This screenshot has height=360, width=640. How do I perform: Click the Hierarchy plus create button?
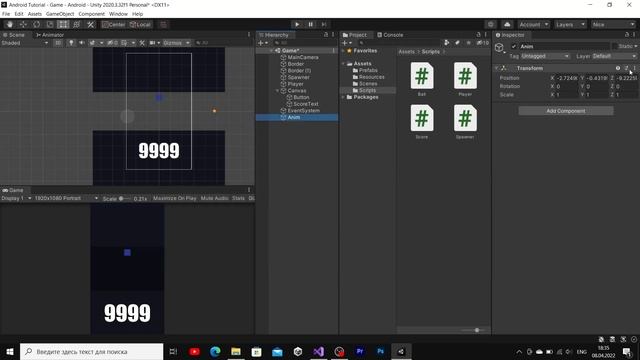(x=262, y=43)
